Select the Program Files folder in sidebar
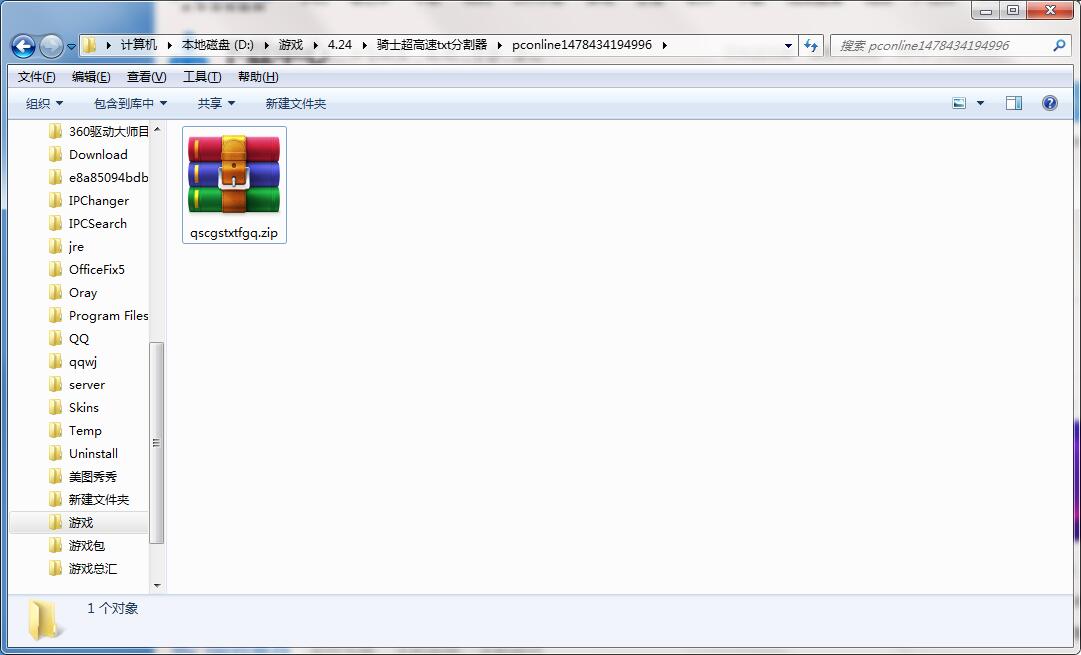The image size is (1081, 655). [x=108, y=315]
